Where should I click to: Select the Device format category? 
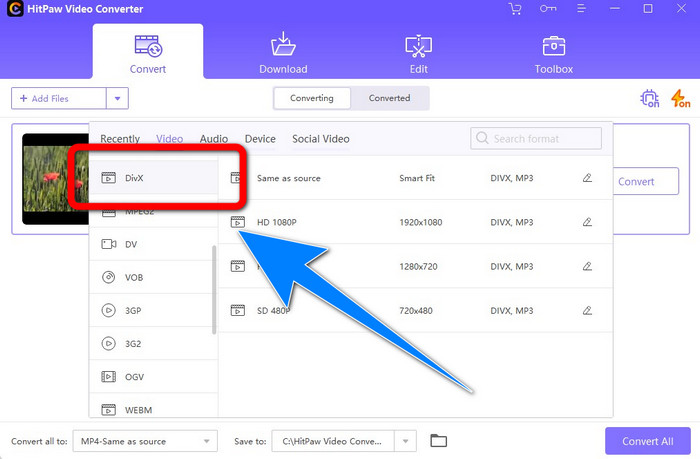[260, 139]
